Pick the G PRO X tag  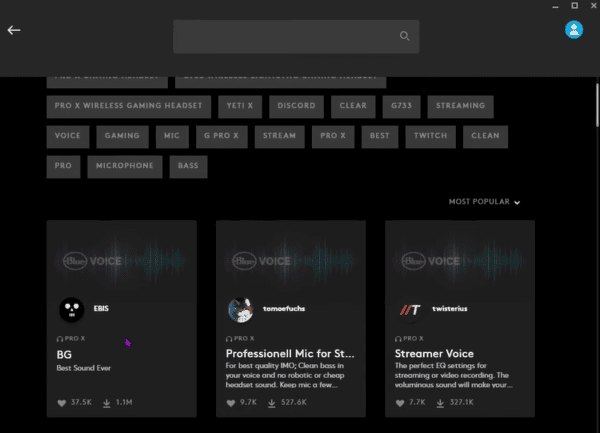point(222,137)
